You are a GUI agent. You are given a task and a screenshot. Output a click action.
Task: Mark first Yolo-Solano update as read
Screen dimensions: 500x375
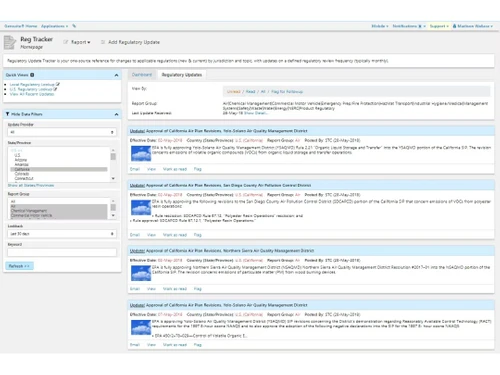[x=175, y=169]
